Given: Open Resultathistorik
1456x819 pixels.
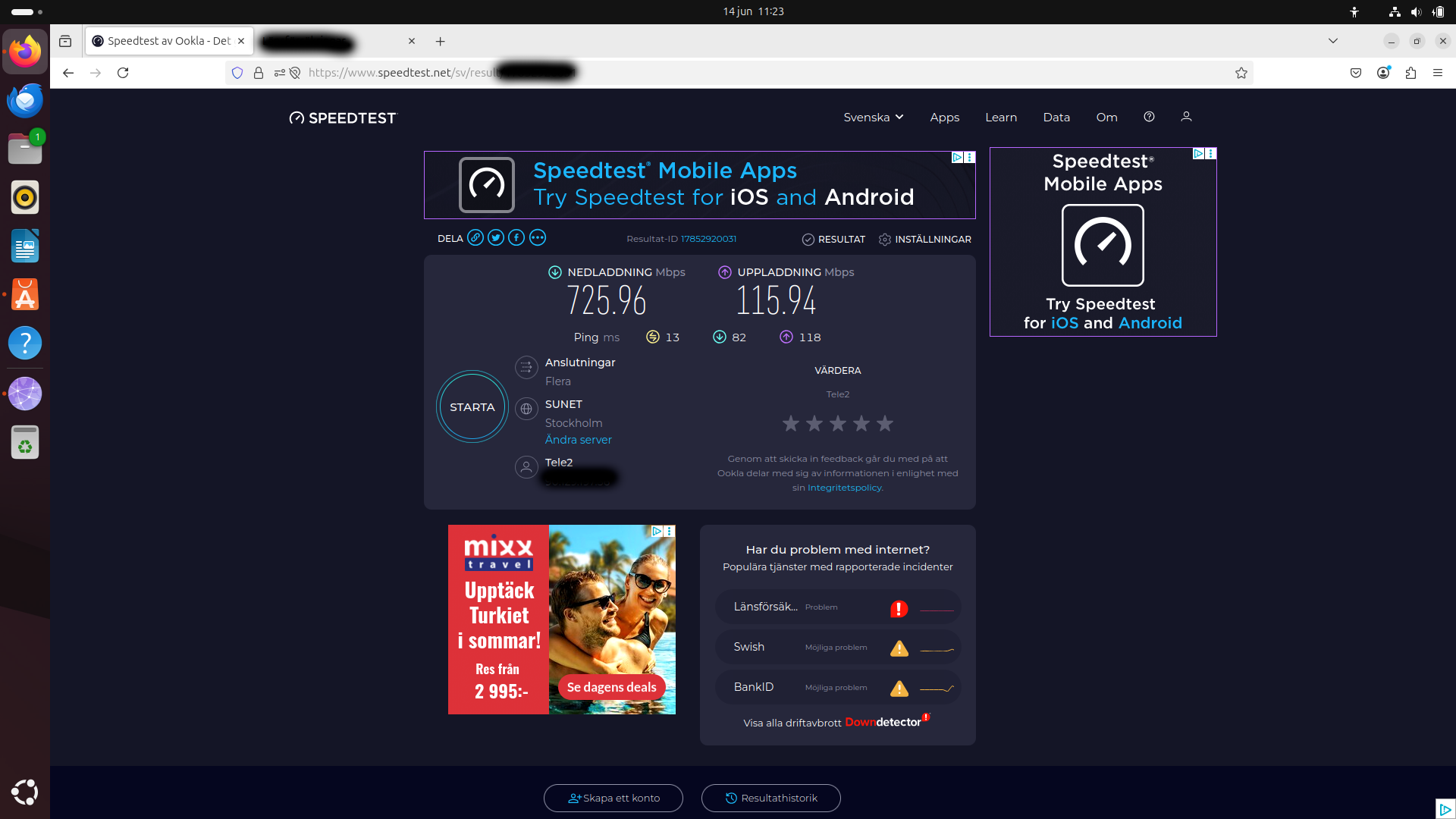Looking at the screenshot, I should (771, 798).
